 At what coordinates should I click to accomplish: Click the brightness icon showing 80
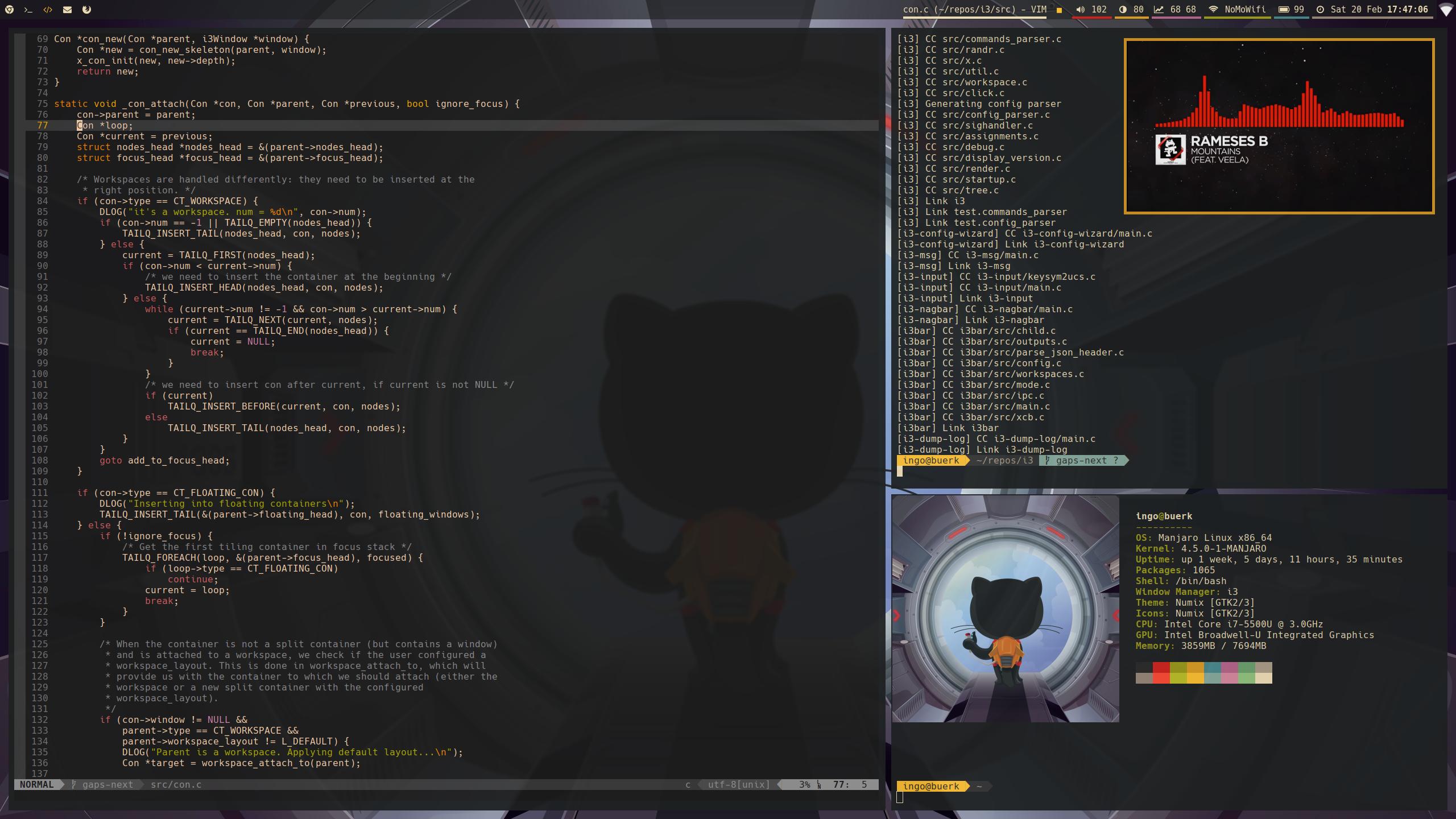click(x=1123, y=10)
